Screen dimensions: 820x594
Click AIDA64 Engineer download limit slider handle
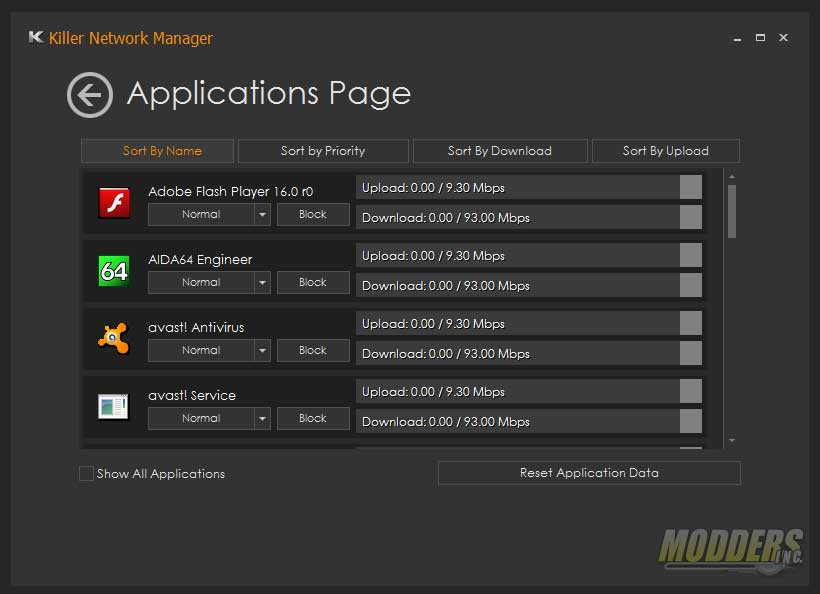click(691, 285)
